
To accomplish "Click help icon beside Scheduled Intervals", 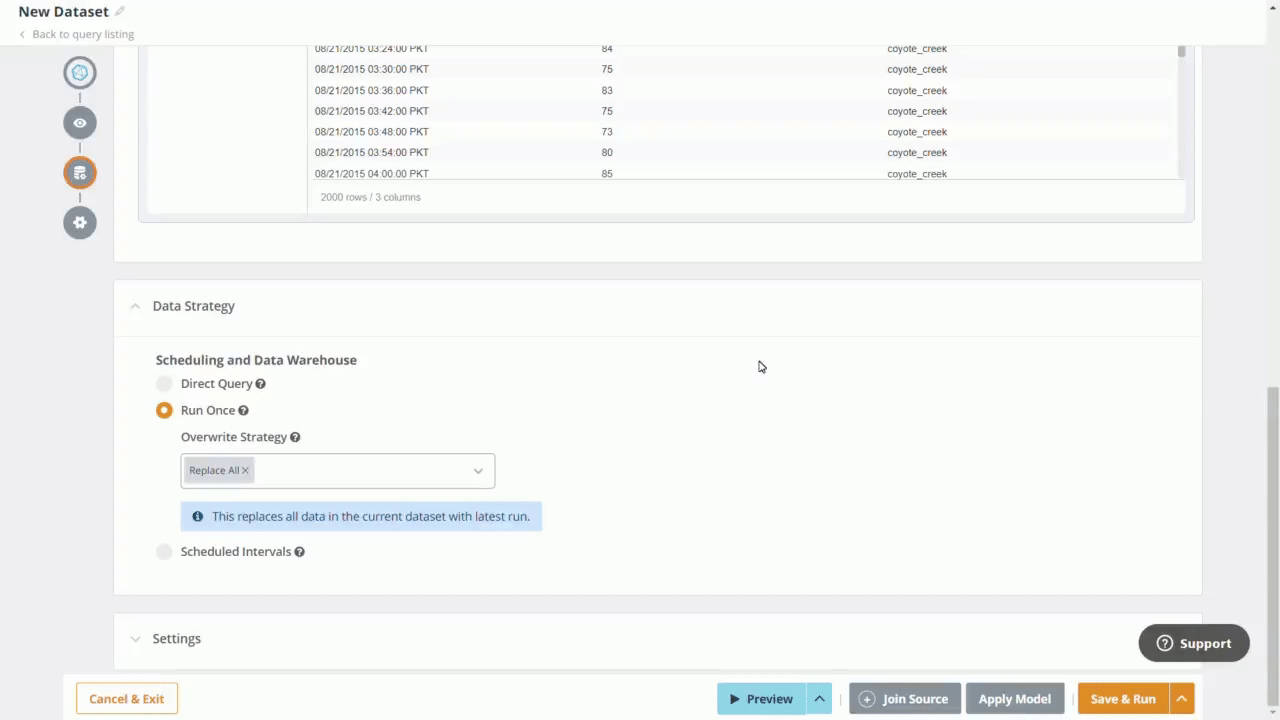I will click(299, 552).
